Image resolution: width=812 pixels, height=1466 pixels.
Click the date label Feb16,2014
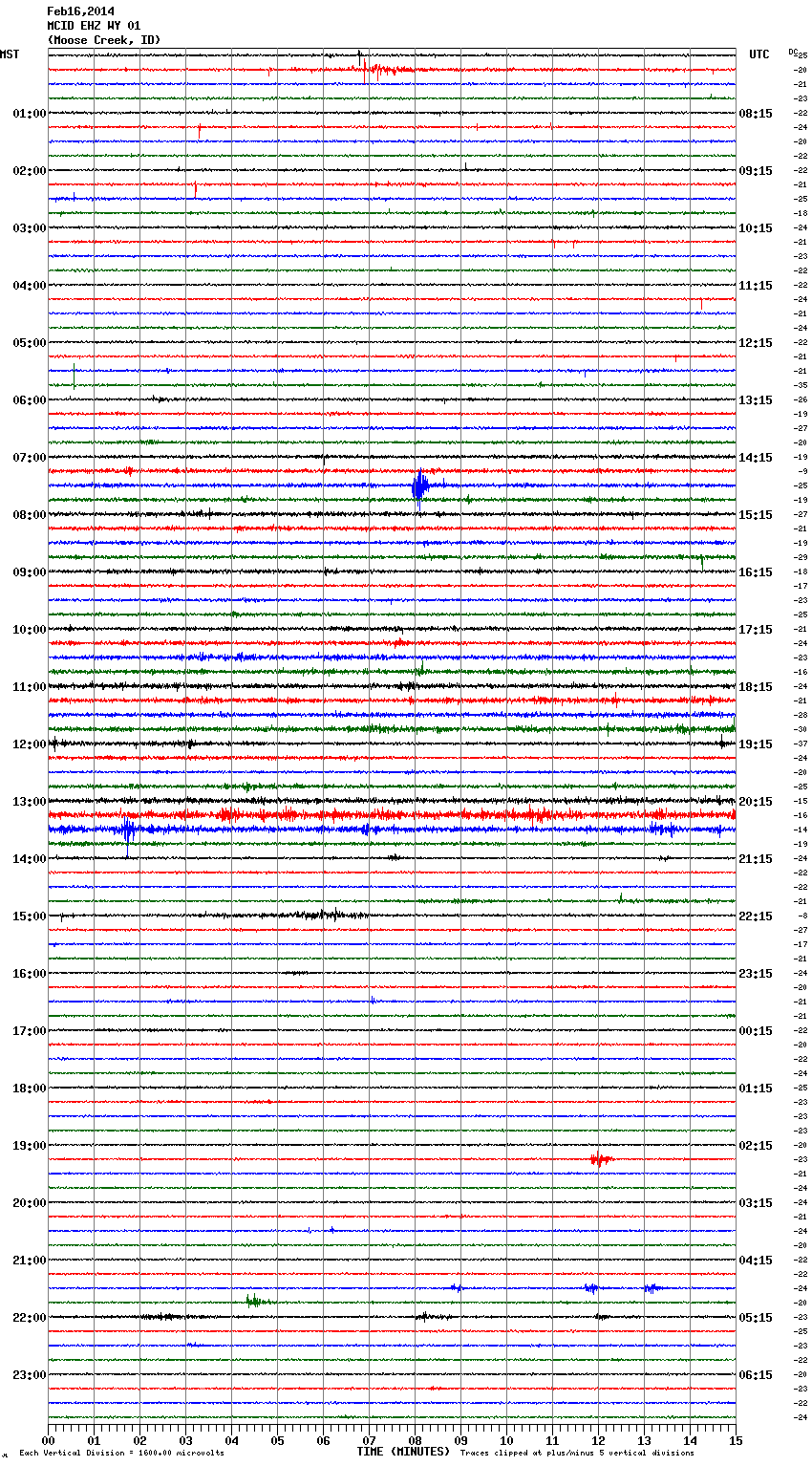(x=80, y=11)
